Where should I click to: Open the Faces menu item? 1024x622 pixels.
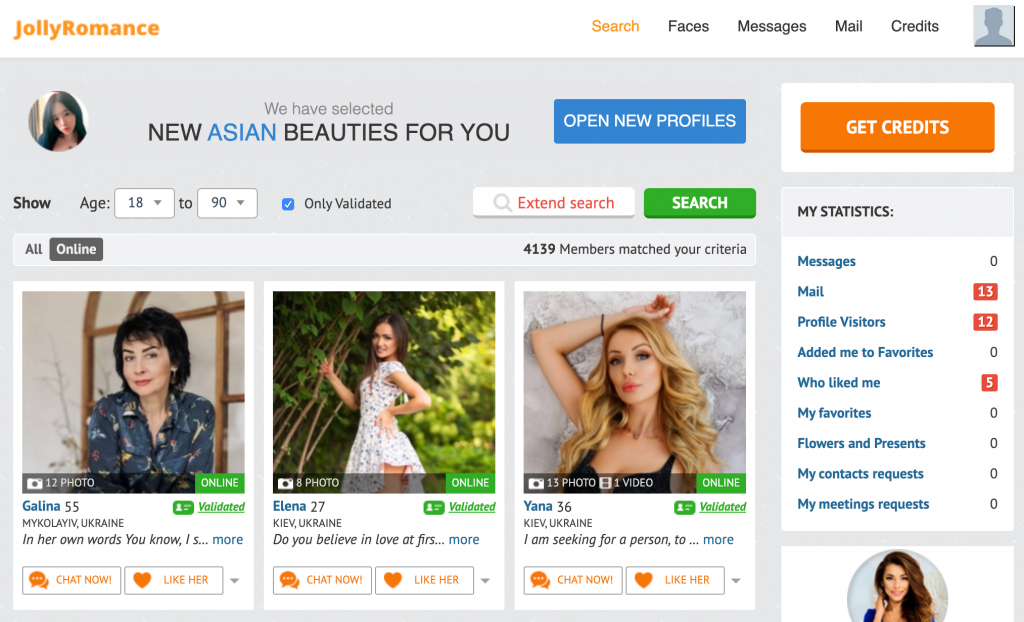(688, 26)
